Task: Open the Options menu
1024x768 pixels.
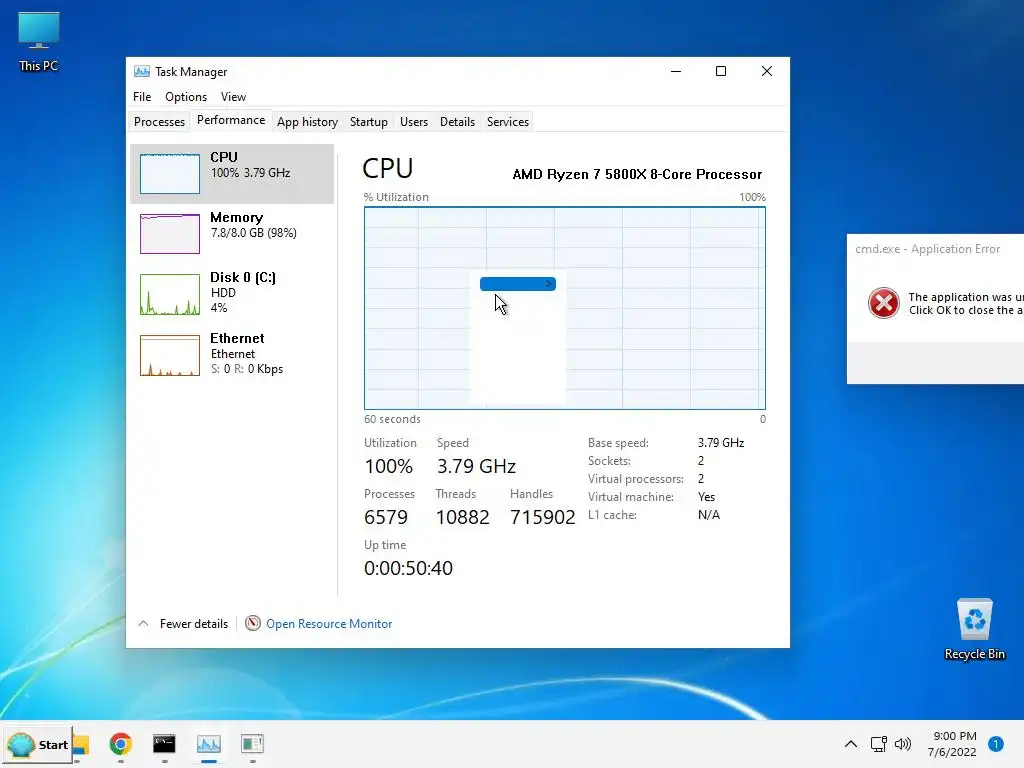Action: [185, 97]
